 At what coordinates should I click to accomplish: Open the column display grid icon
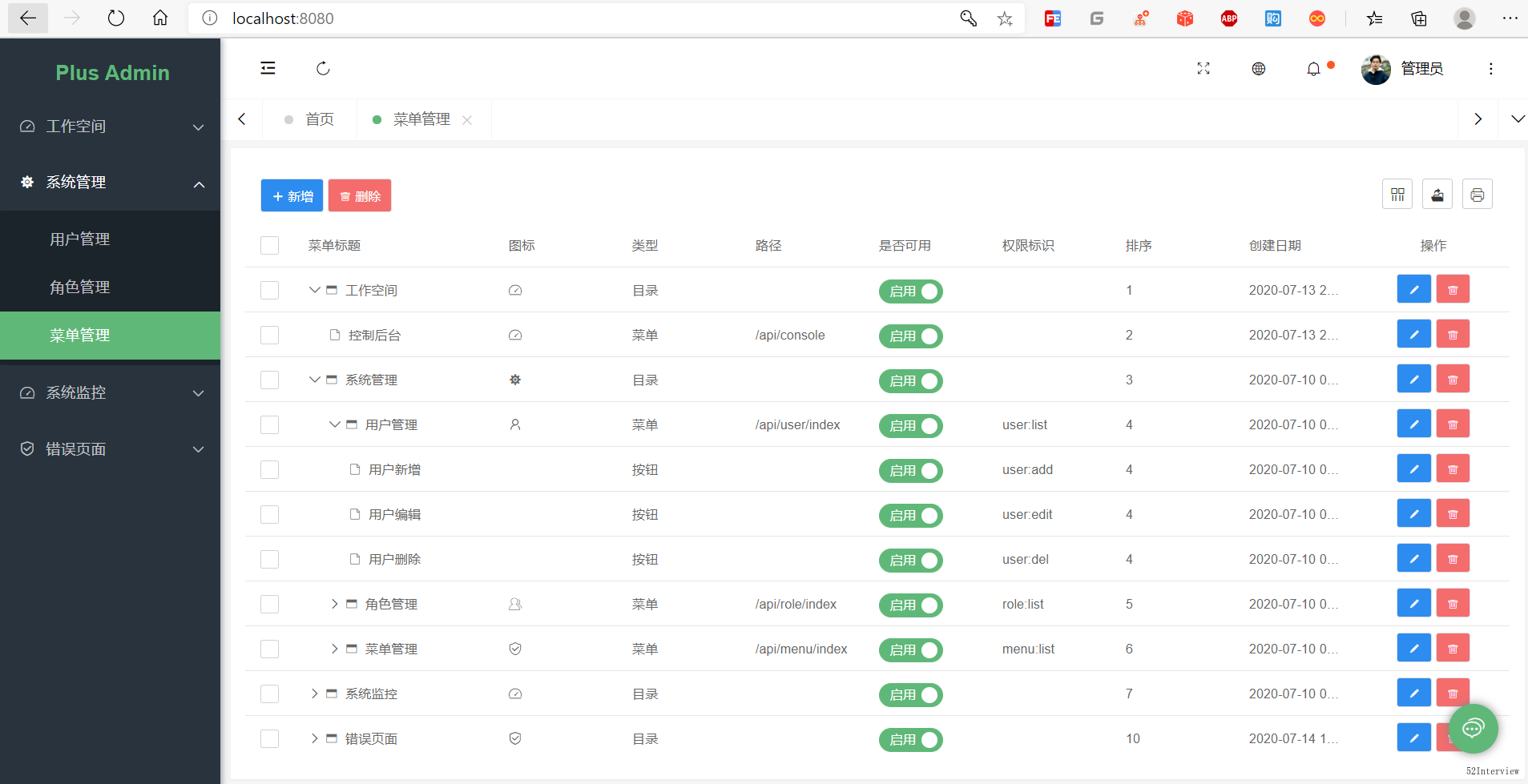click(1397, 195)
